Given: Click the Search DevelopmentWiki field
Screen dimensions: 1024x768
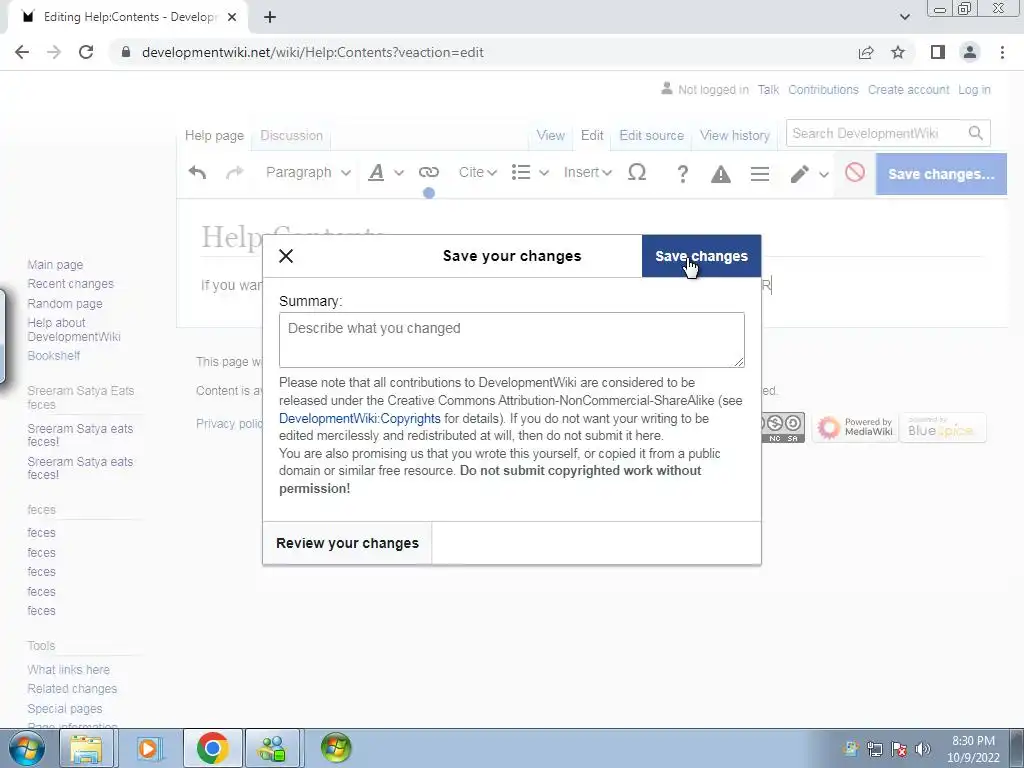Looking at the screenshot, I should (875, 133).
